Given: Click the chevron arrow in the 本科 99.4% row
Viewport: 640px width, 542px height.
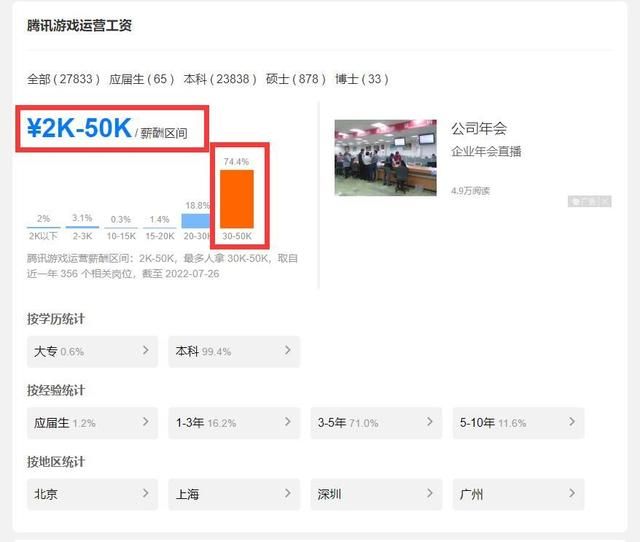Looking at the screenshot, I should [x=287, y=350].
